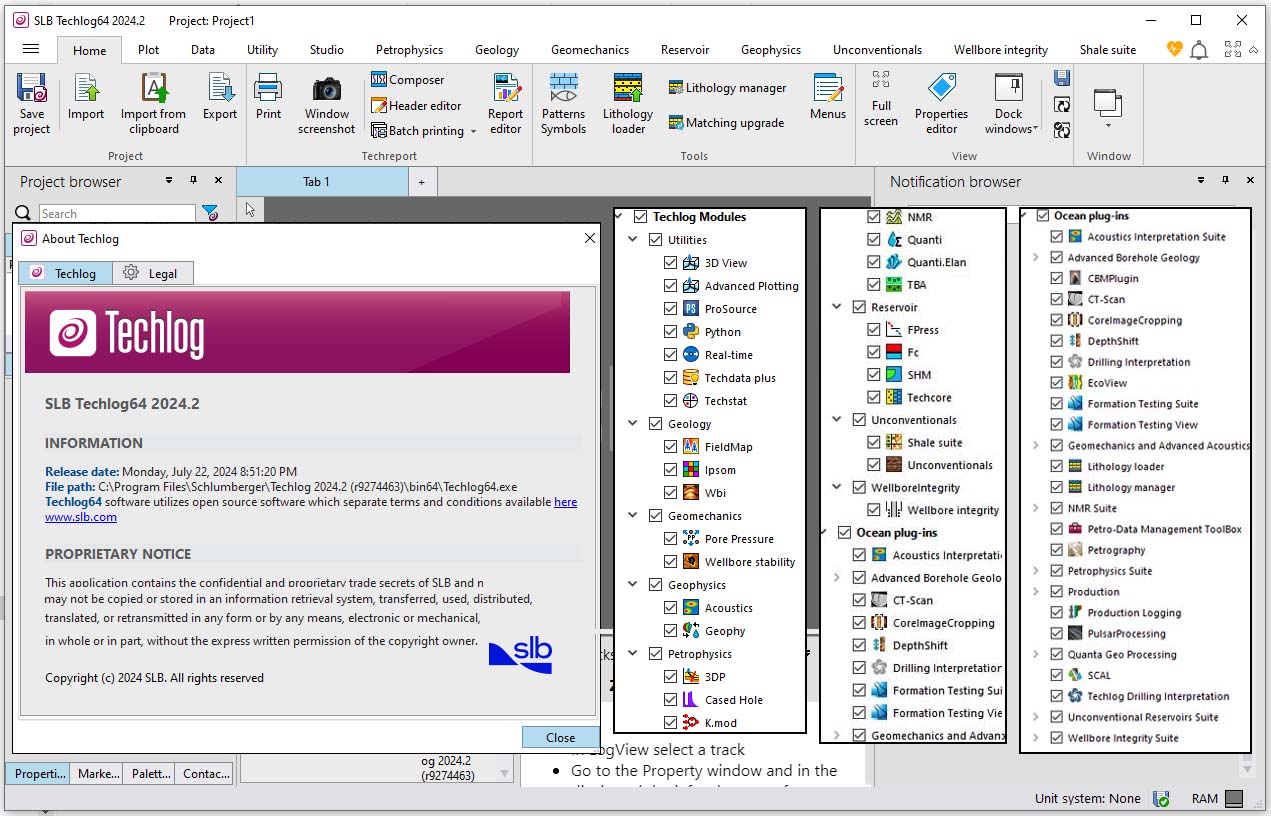
Task: Open the Geomechanics ribbon tab
Action: pos(590,50)
